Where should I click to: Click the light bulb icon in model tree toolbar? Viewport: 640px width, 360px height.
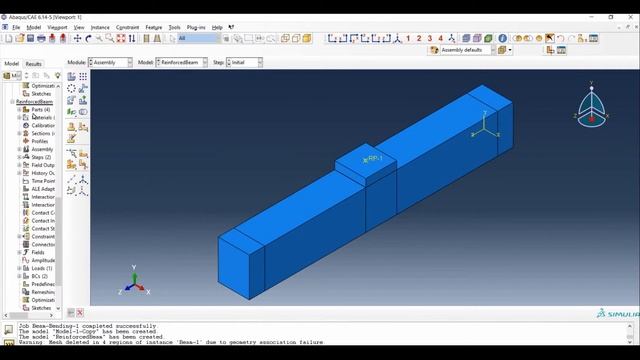click(58, 76)
